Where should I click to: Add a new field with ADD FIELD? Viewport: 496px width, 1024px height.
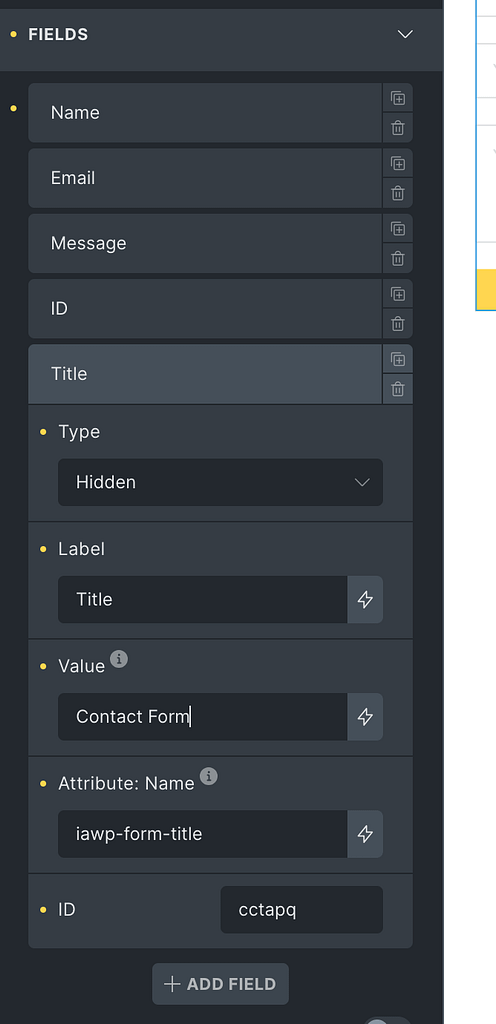coord(221,984)
